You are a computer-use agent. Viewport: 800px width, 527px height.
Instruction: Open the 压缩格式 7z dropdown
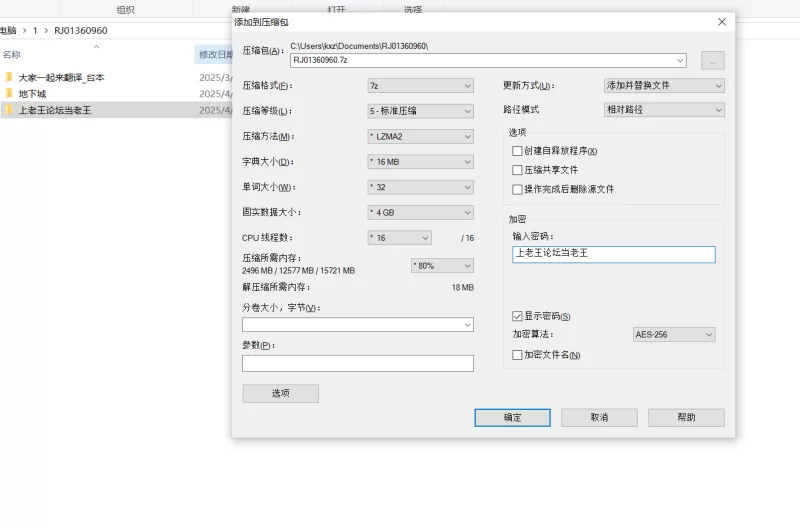(x=420, y=85)
